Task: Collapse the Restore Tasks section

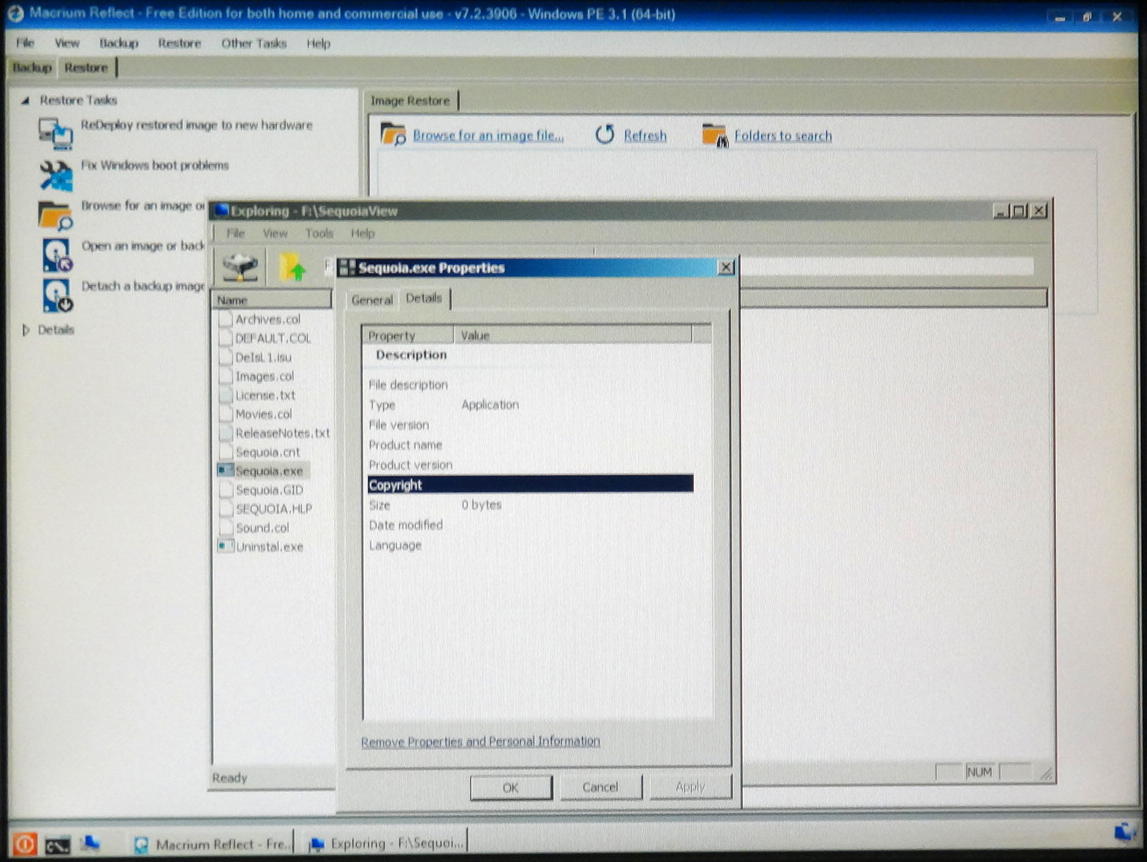Action: pos(26,100)
